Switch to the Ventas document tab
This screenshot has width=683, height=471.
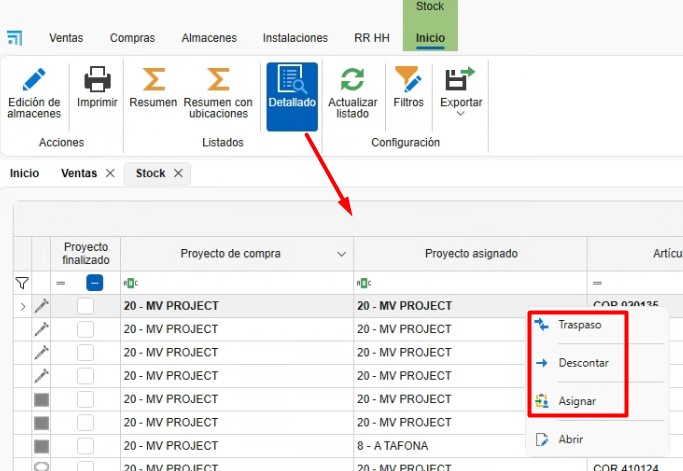79,173
